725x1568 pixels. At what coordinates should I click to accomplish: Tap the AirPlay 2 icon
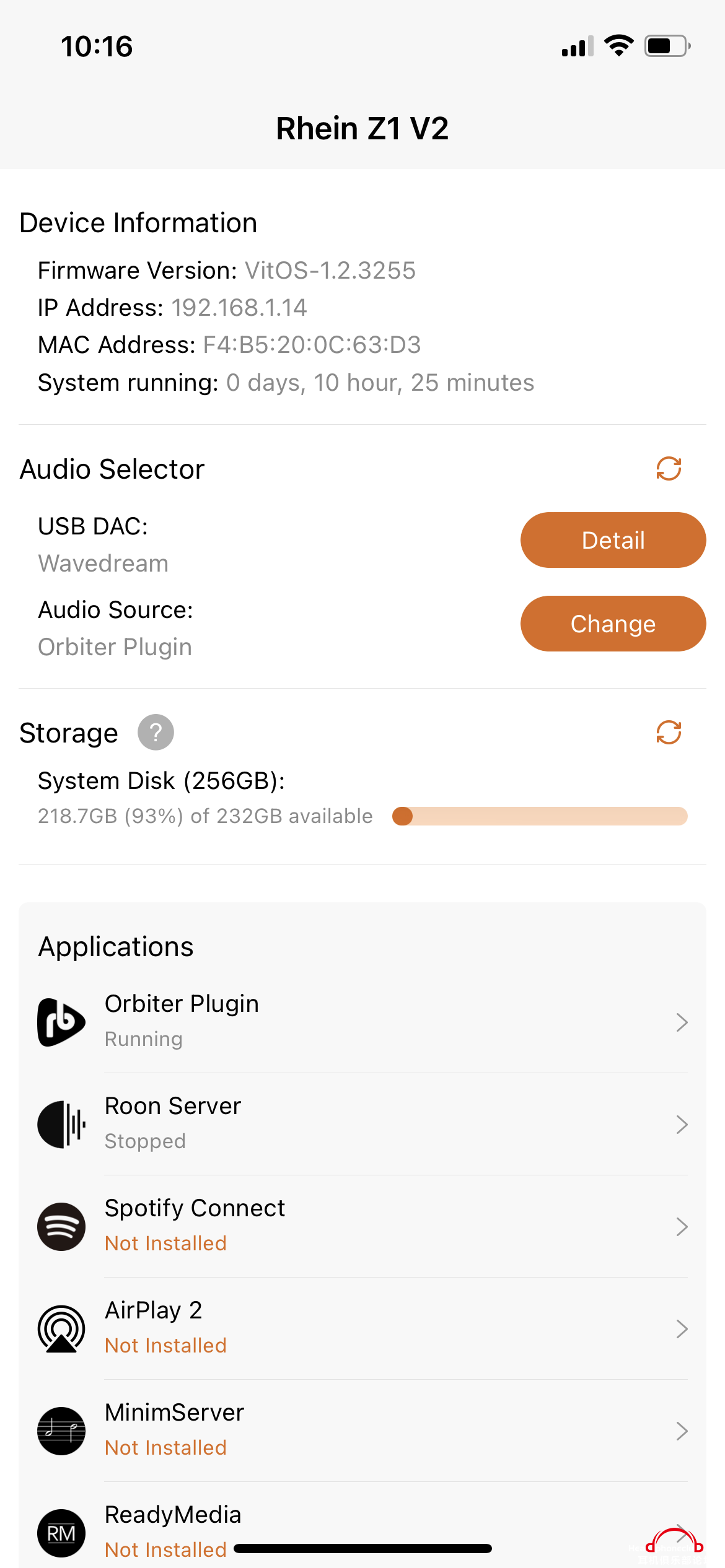(x=61, y=1329)
